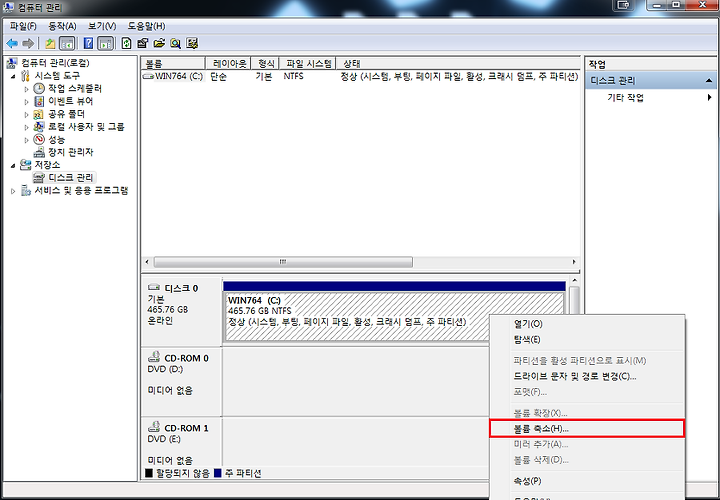Open the 도움말(H) menu
The image size is (720, 500).
[x=146, y=26]
